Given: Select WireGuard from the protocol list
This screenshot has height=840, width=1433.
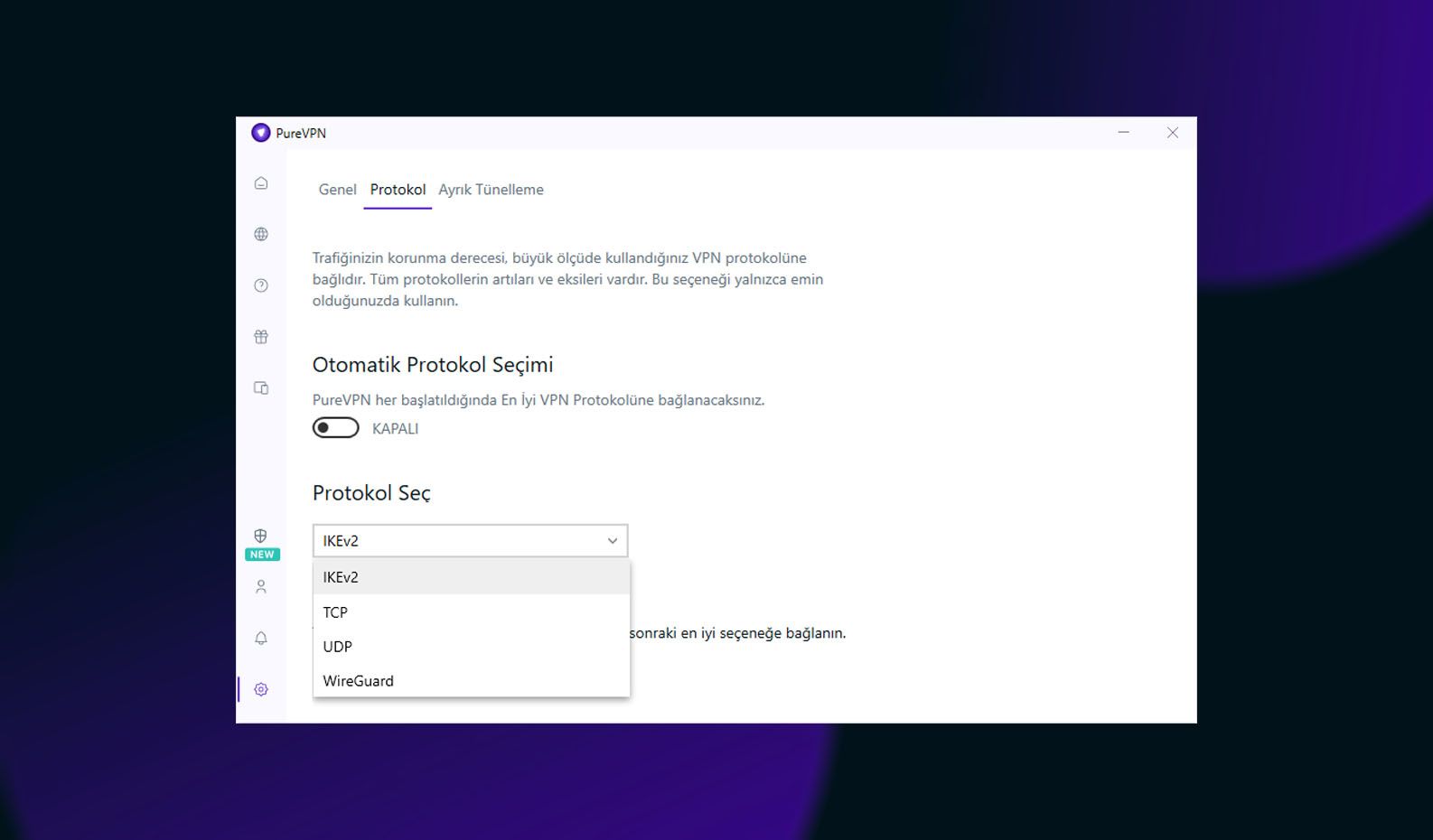Looking at the screenshot, I should click(x=471, y=681).
